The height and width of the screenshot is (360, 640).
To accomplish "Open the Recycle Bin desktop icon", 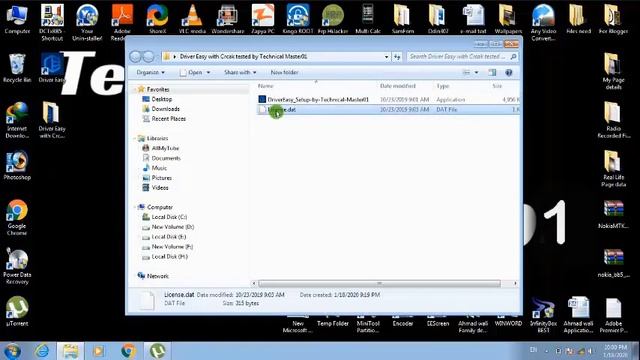I will [17, 67].
